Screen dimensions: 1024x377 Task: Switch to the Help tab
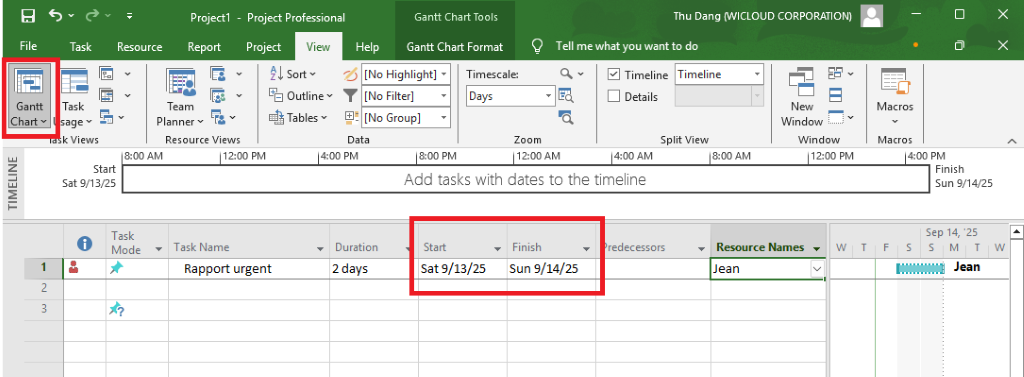tap(367, 46)
